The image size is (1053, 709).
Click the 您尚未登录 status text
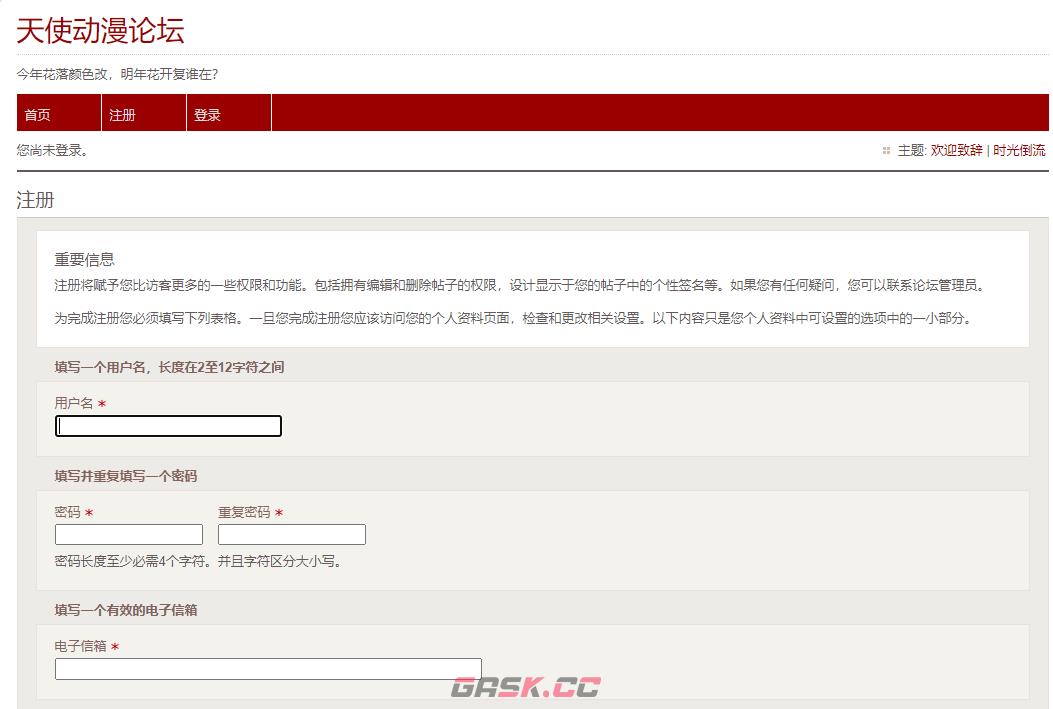(49, 151)
